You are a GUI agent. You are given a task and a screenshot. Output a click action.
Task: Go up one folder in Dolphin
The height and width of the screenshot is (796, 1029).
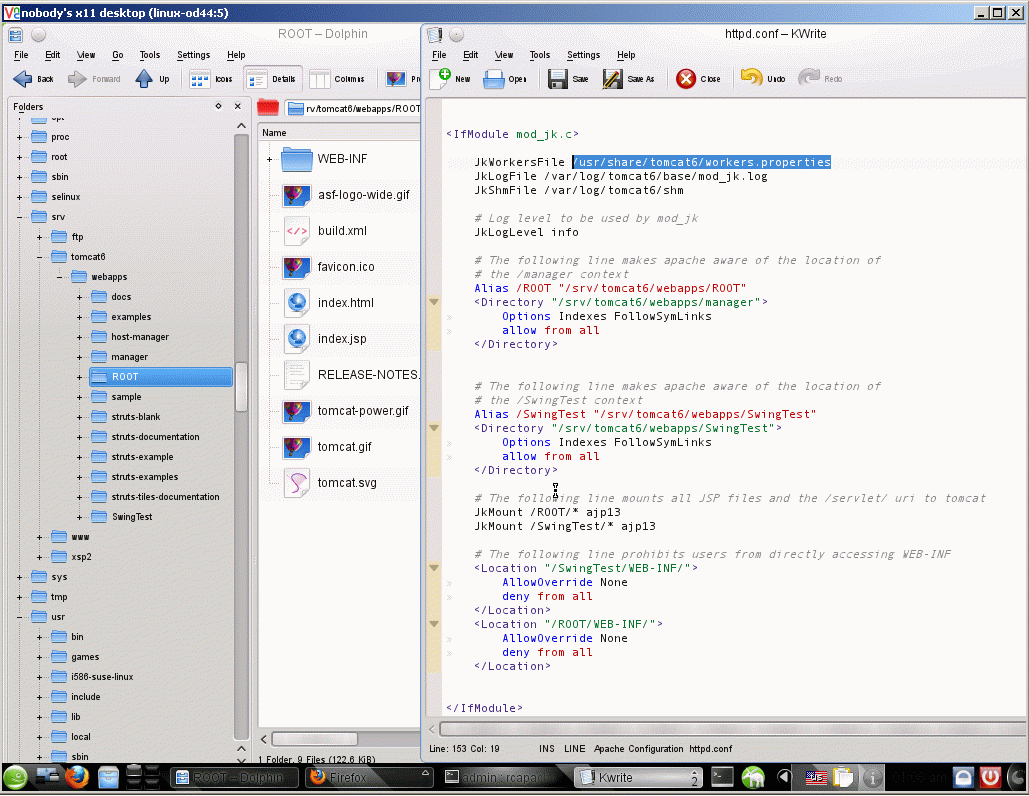coord(144,79)
